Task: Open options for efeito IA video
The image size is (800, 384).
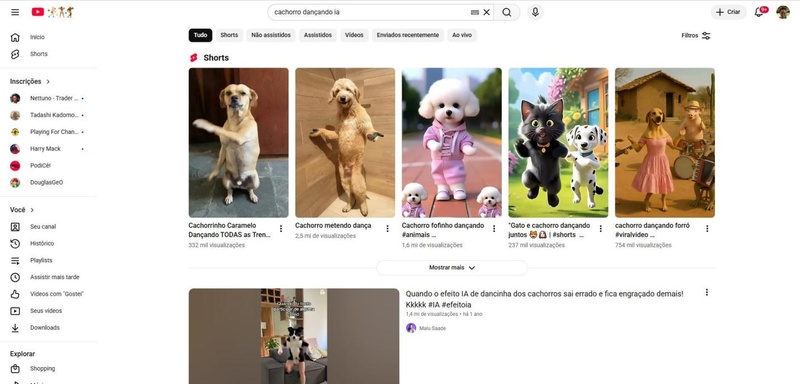Action: (x=707, y=292)
